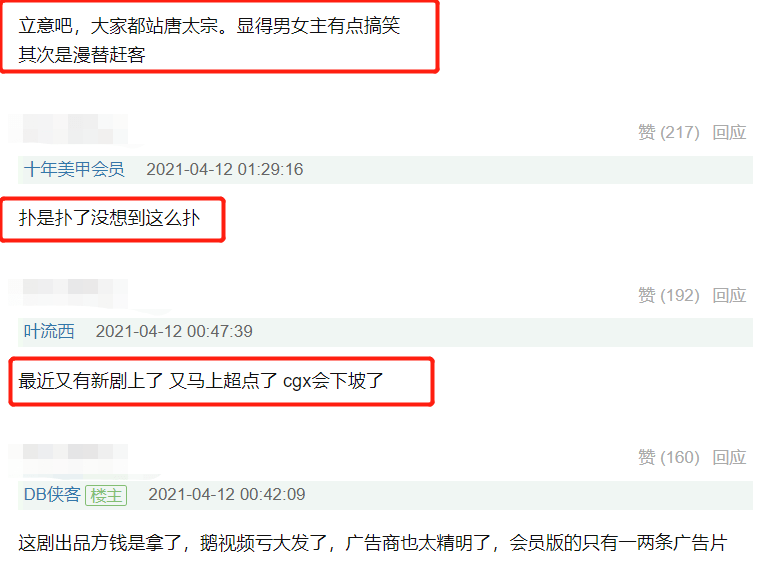Like the comment with 160 likes
The width and height of the screenshot is (761, 571).
click(668, 457)
